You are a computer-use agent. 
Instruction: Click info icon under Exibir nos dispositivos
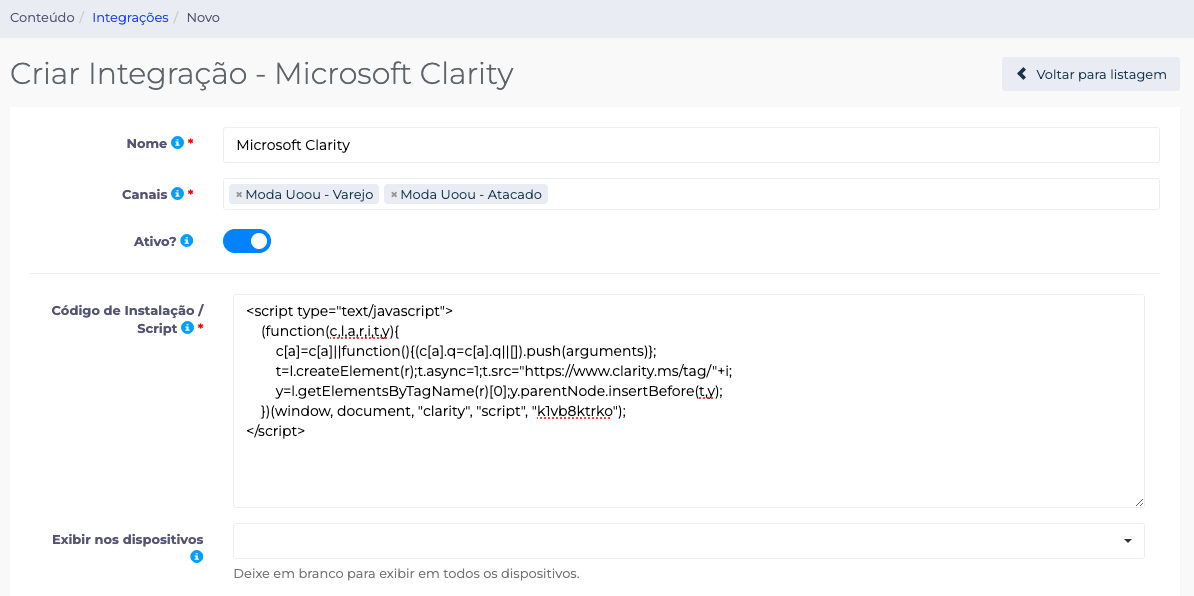tap(196, 557)
